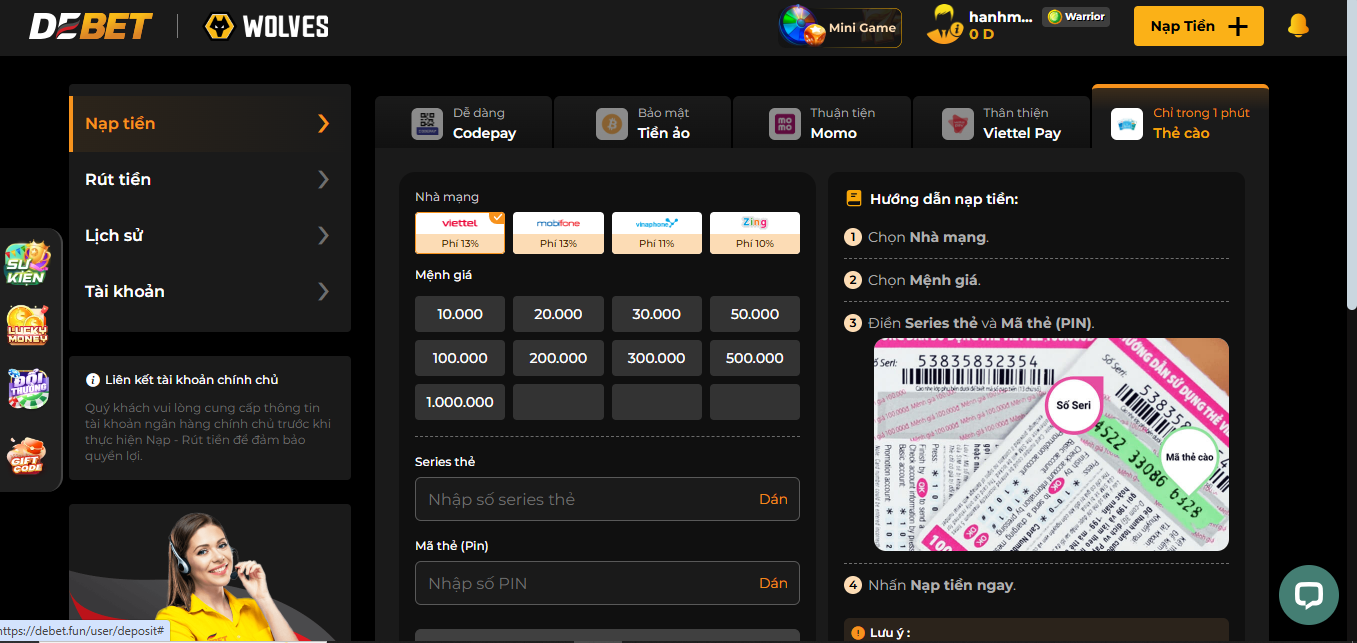Open the notification bell

click(x=1298, y=26)
